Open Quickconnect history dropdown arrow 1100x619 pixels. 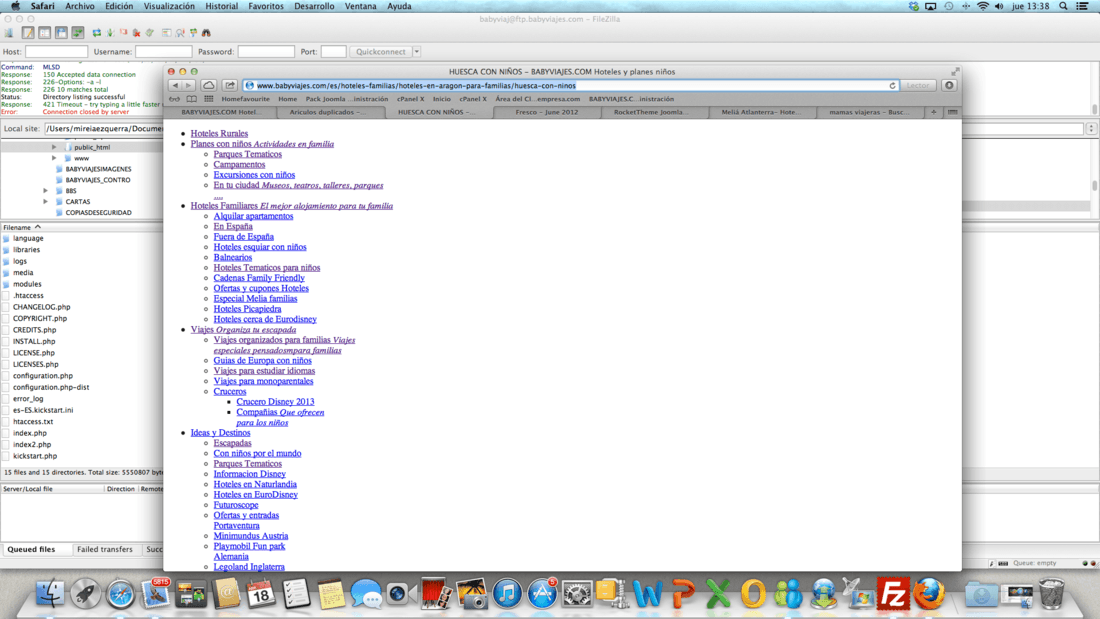click(417, 52)
